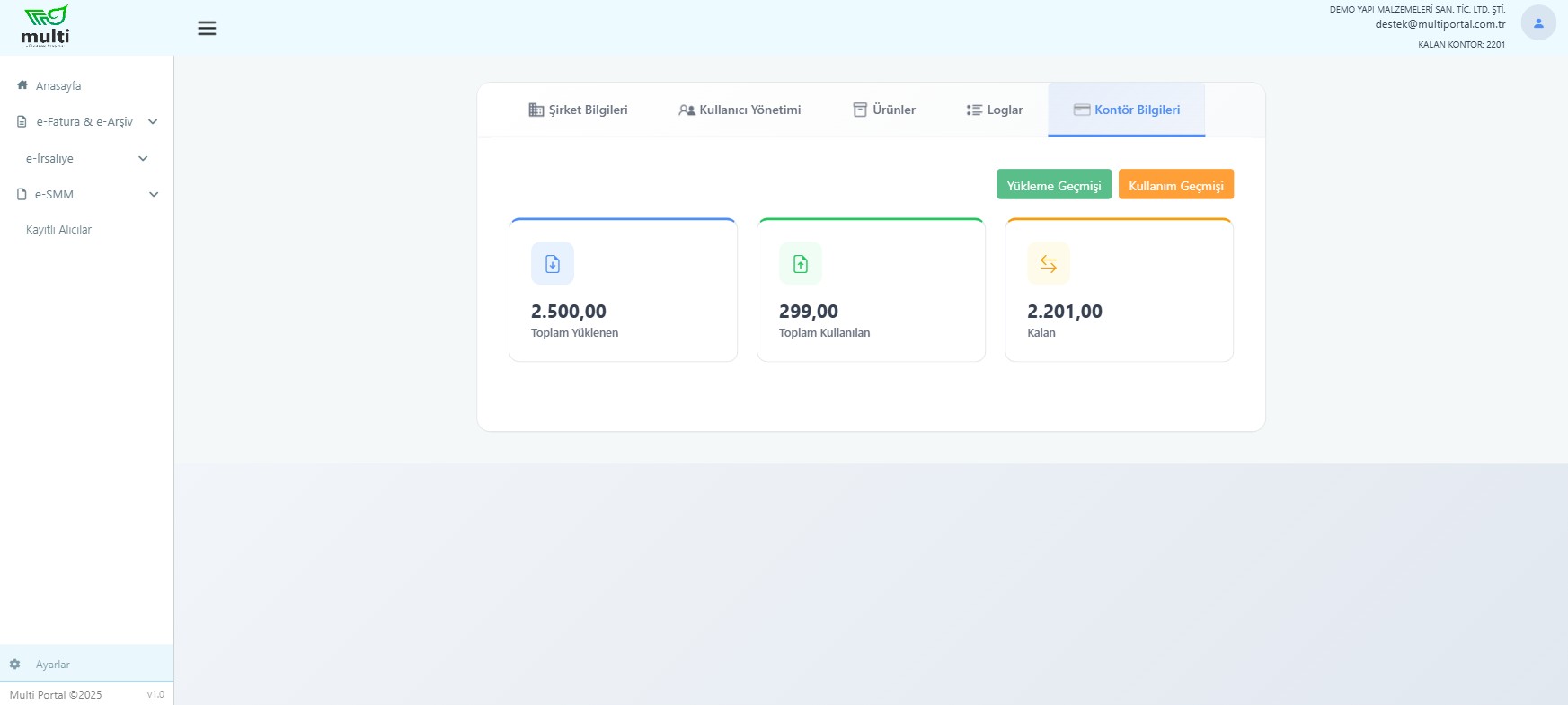
Task: Click the green upload icon above Toplam Kullanılan
Action: [x=801, y=264]
